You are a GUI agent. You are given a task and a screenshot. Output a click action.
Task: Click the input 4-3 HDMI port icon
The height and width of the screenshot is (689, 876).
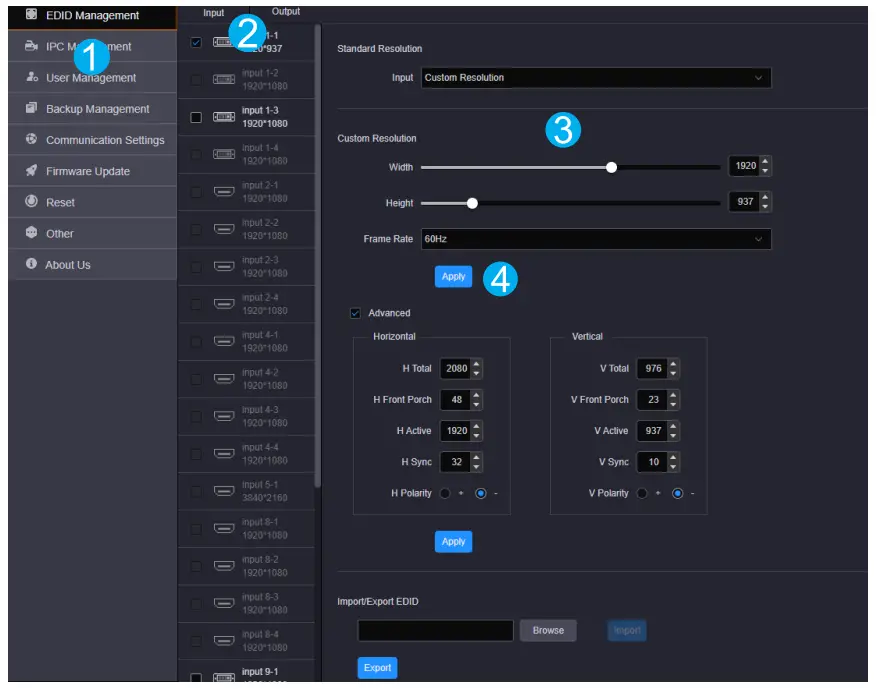pos(224,416)
